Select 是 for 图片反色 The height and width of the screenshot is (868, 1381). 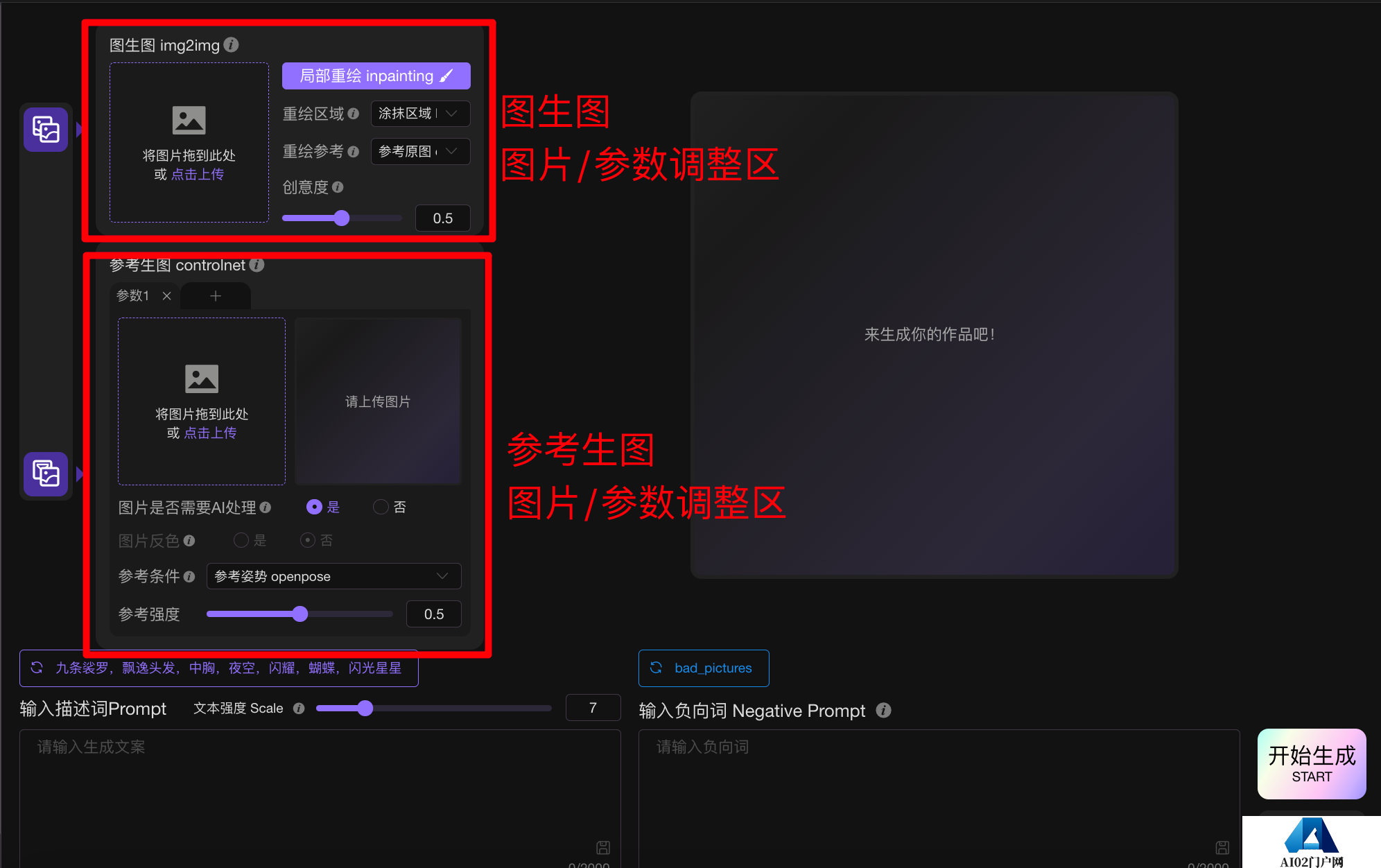[x=241, y=540]
